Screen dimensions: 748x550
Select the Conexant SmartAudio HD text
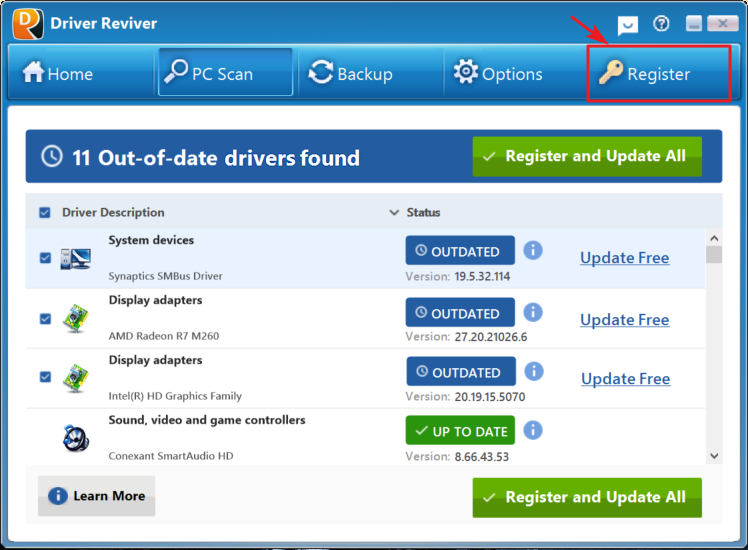click(x=171, y=456)
